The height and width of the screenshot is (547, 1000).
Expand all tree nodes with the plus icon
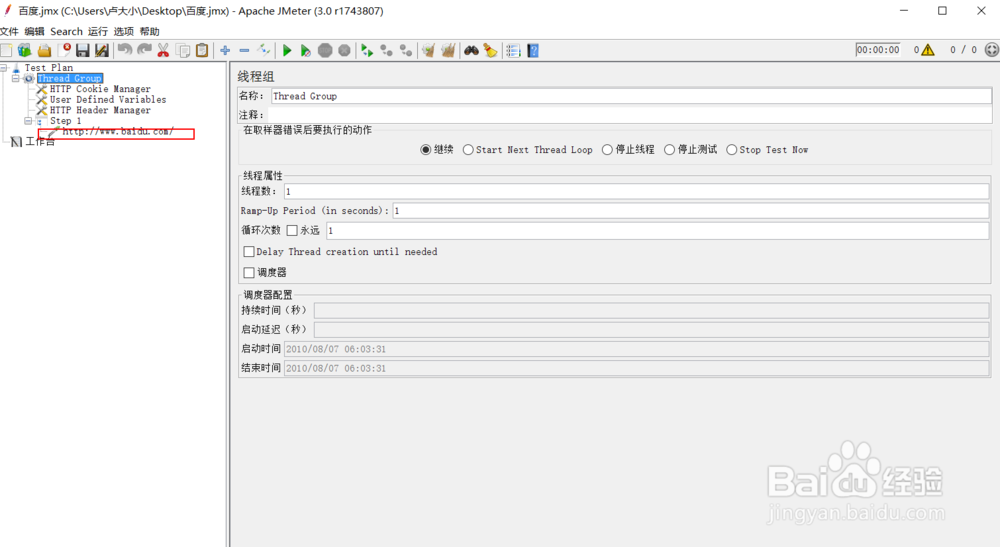(x=225, y=50)
